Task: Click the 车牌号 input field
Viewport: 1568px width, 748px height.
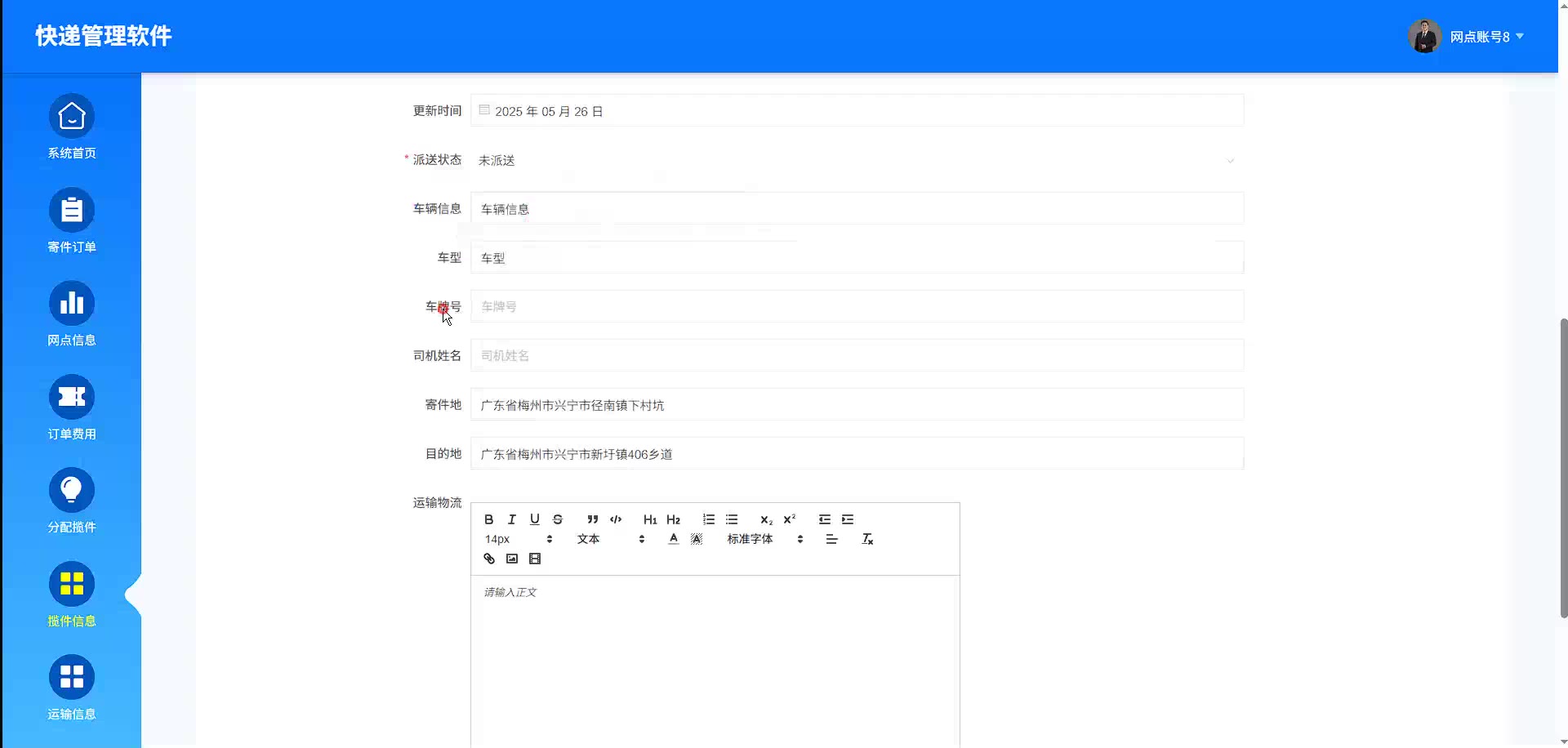Action: [857, 306]
